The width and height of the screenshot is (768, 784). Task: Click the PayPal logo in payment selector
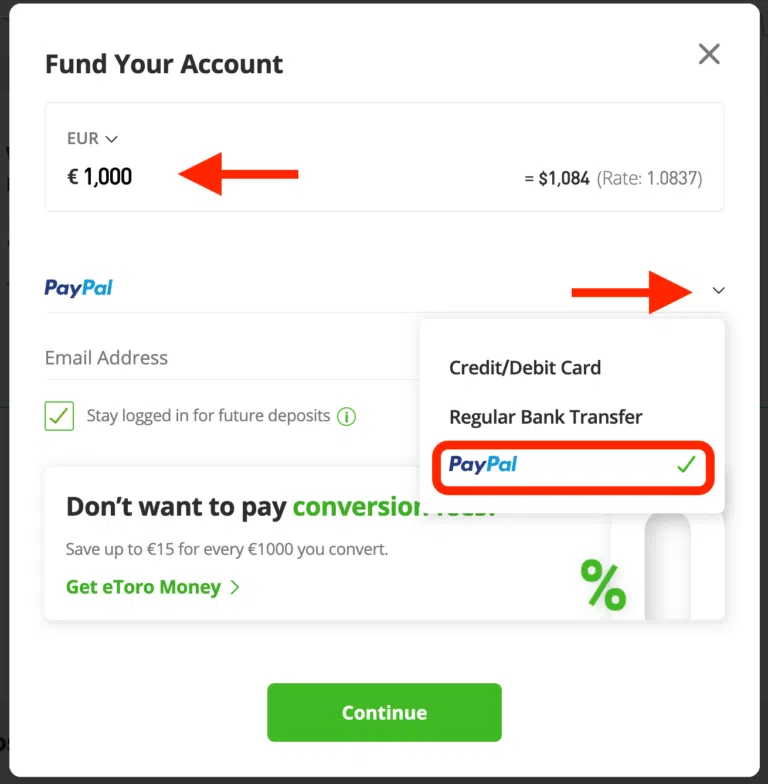[x=78, y=288]
